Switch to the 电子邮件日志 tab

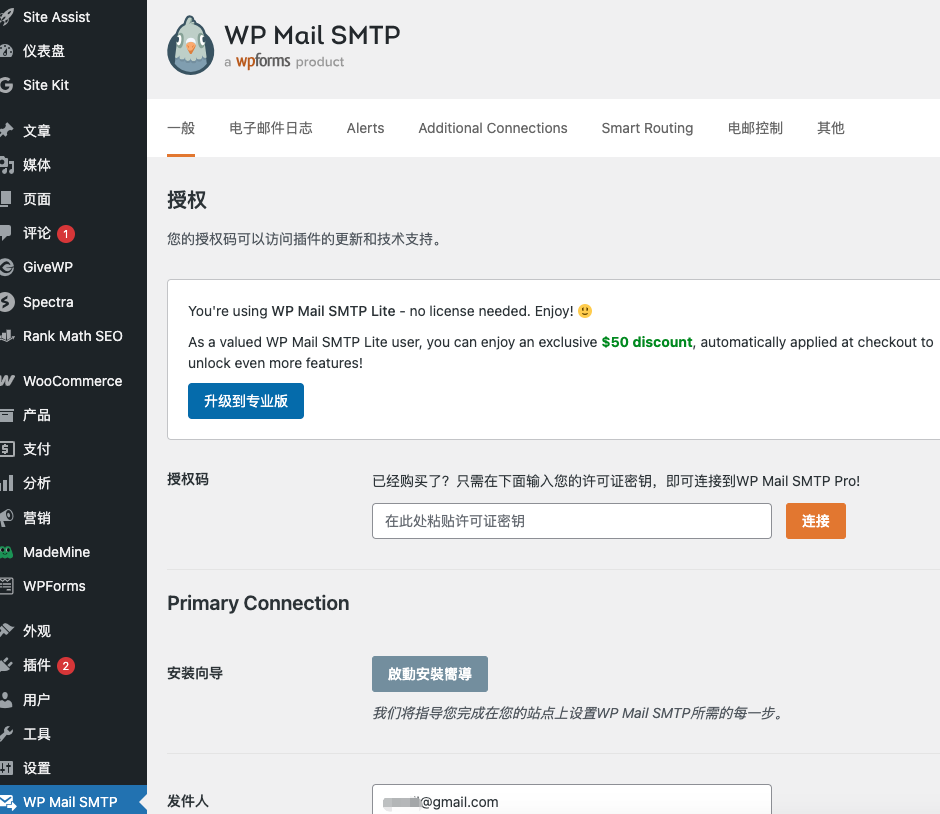pyautogui.click(x=270, y=128)
